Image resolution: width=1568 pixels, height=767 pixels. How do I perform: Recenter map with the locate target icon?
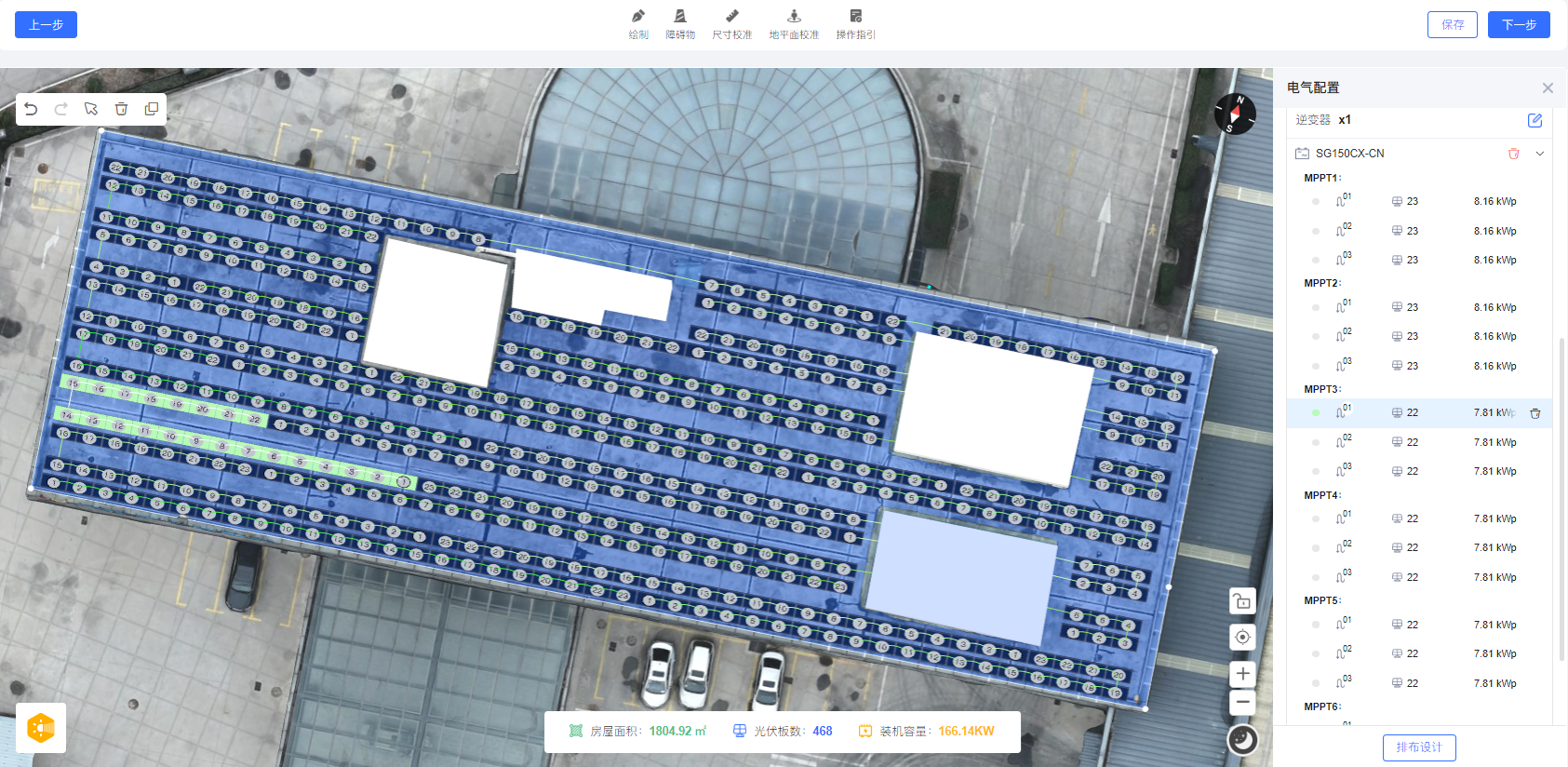1242,637
